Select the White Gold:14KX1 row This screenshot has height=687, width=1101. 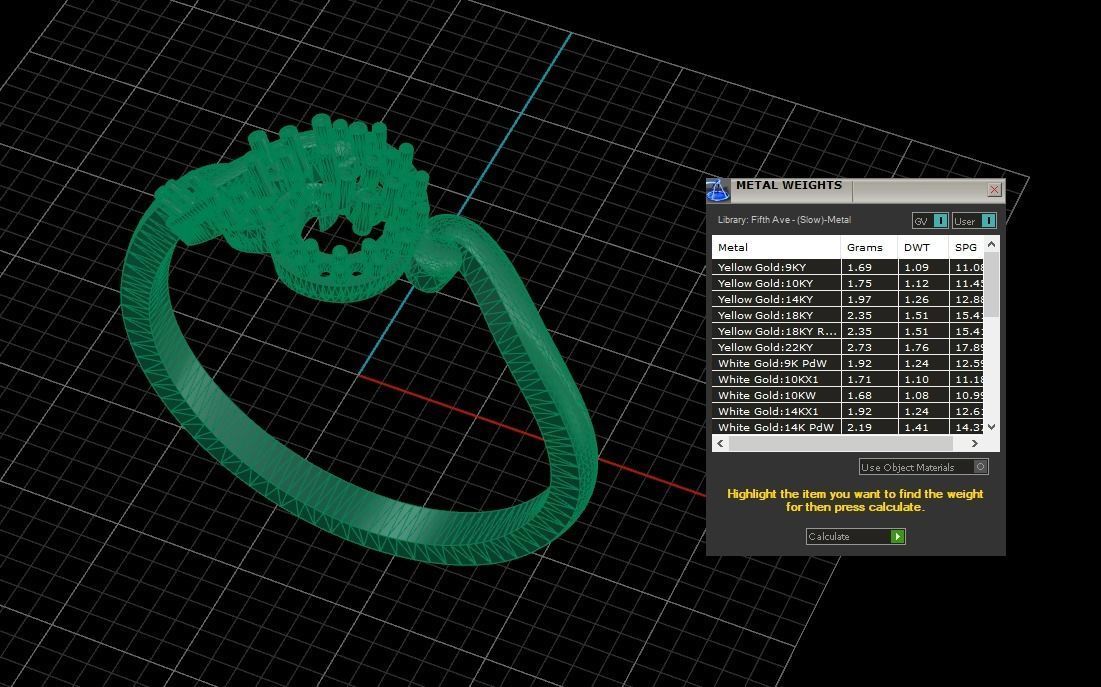click(x=848, y=411)
